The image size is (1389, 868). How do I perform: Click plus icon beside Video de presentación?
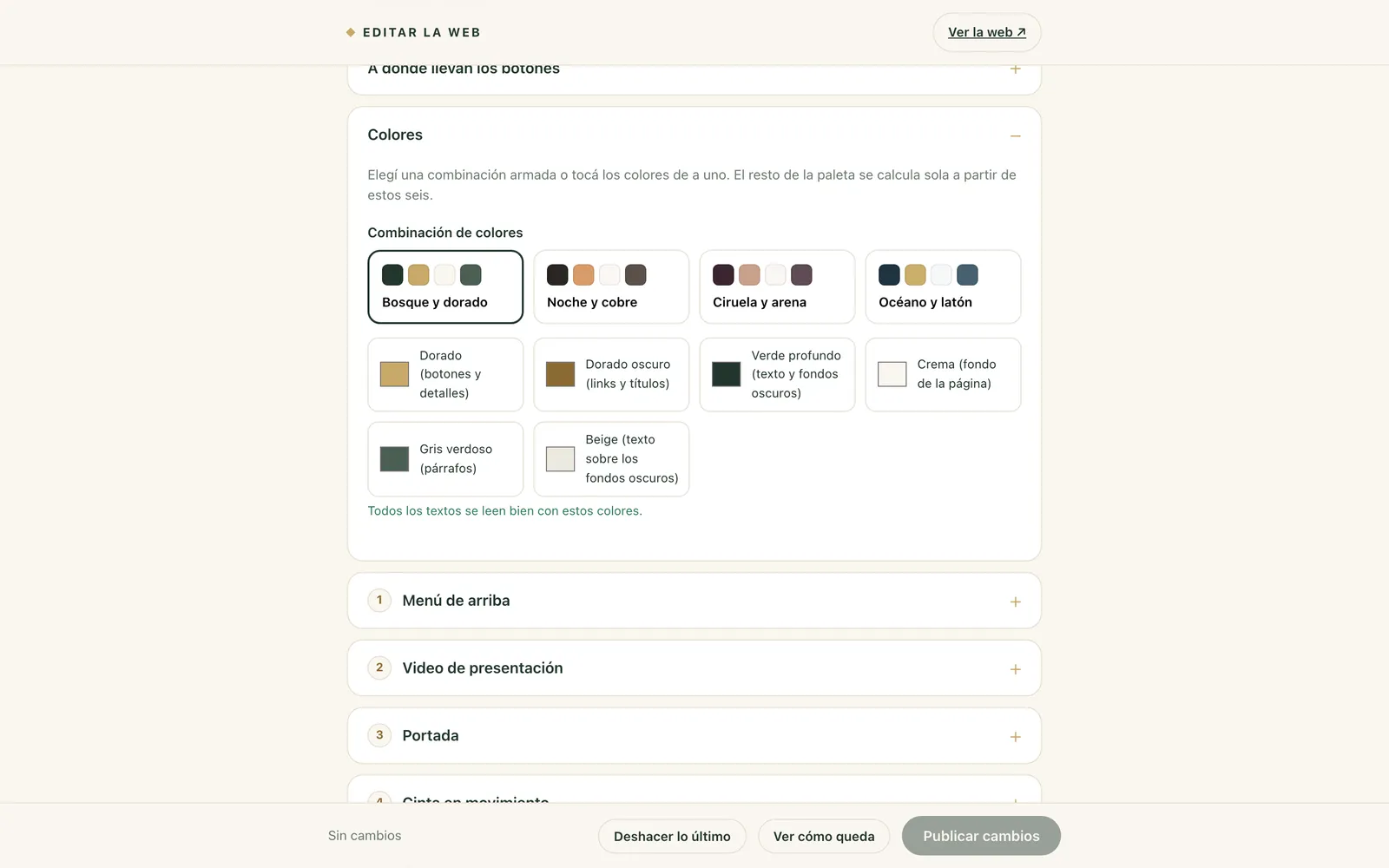click(x=1015, y=669)
